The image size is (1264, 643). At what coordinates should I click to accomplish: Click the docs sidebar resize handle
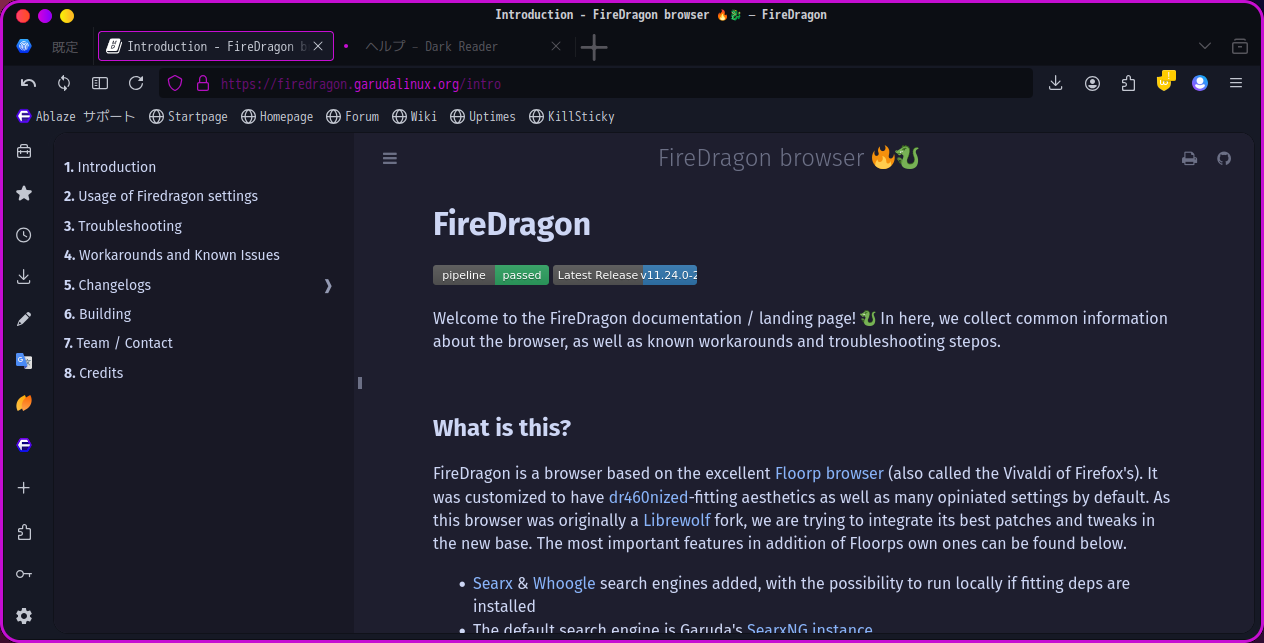point(359,382)
